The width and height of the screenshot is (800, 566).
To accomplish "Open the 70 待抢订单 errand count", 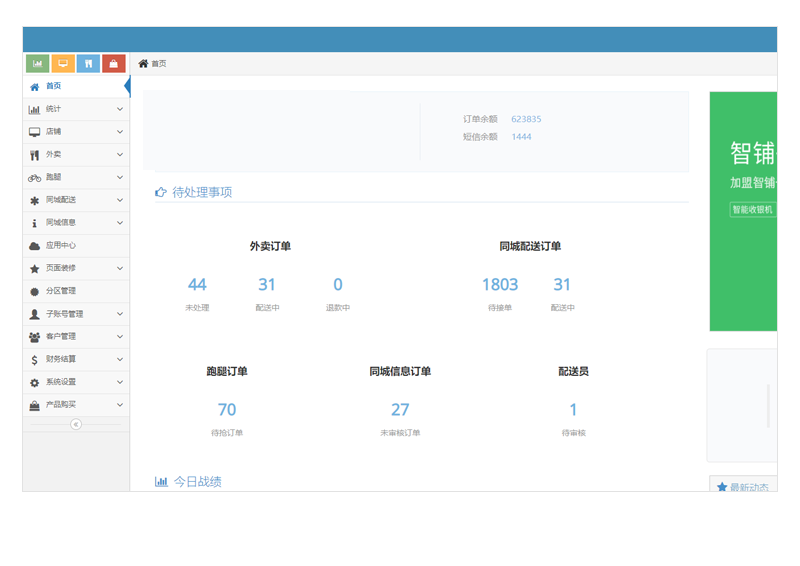I will (x=227, y=409).
